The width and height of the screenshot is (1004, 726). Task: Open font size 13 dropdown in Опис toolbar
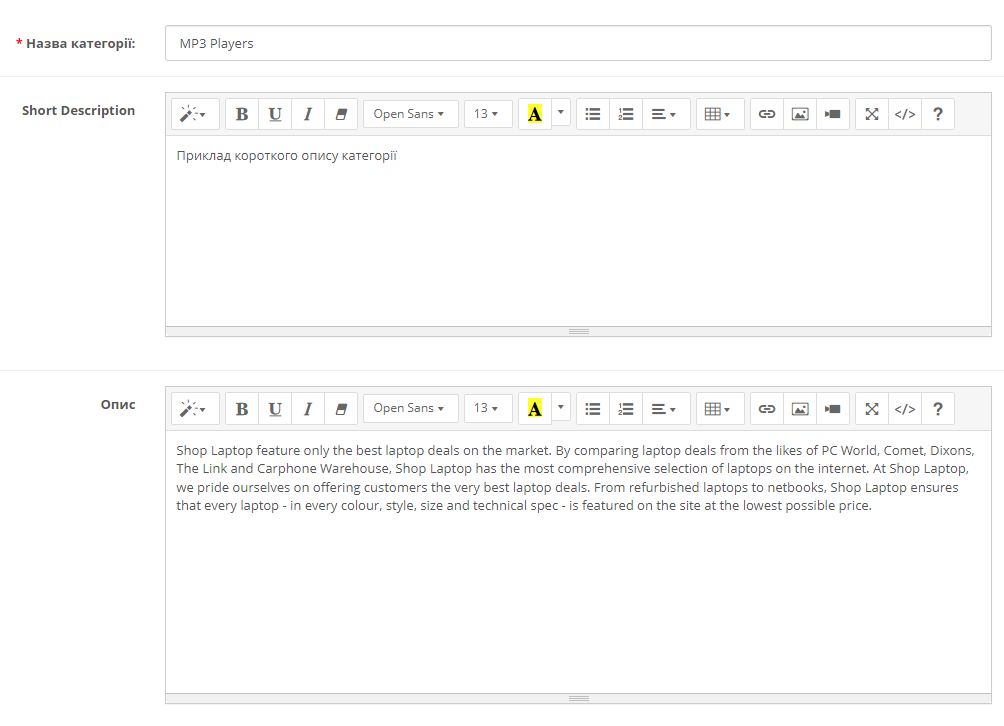tap(487, 408)
